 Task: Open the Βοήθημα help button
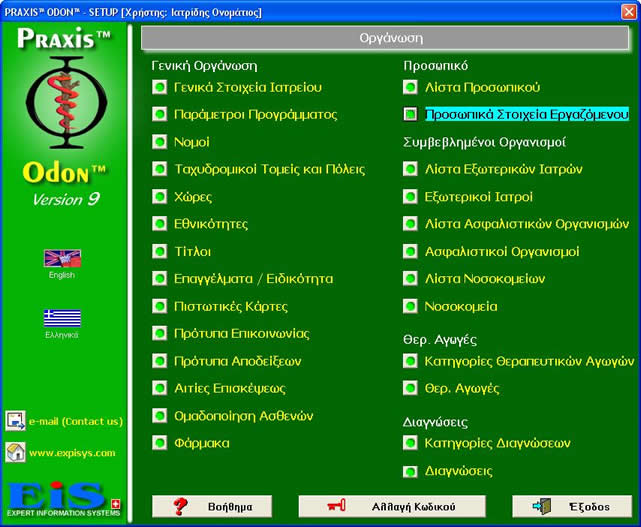[x=211, y=506]
